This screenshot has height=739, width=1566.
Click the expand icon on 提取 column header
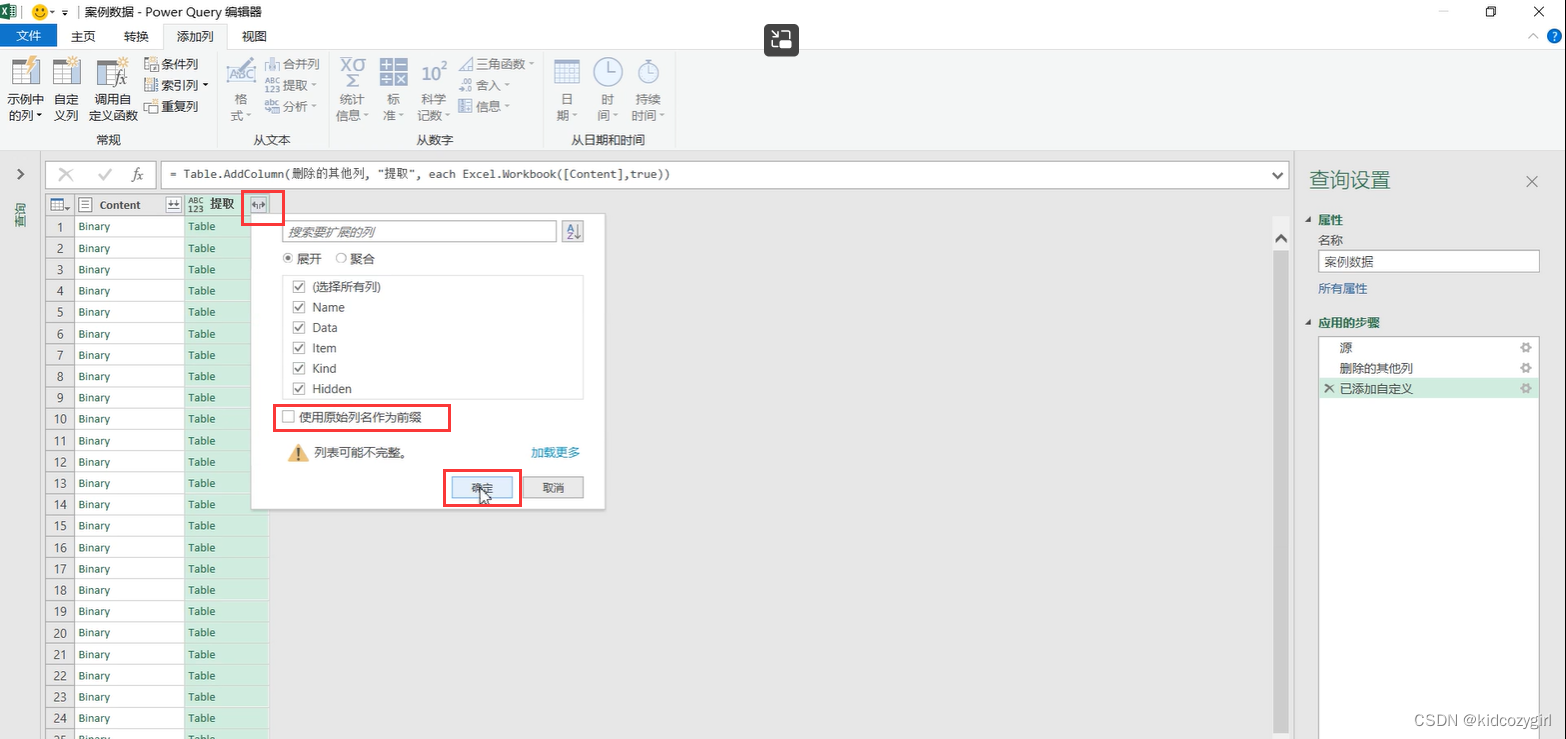click(259, 204)
